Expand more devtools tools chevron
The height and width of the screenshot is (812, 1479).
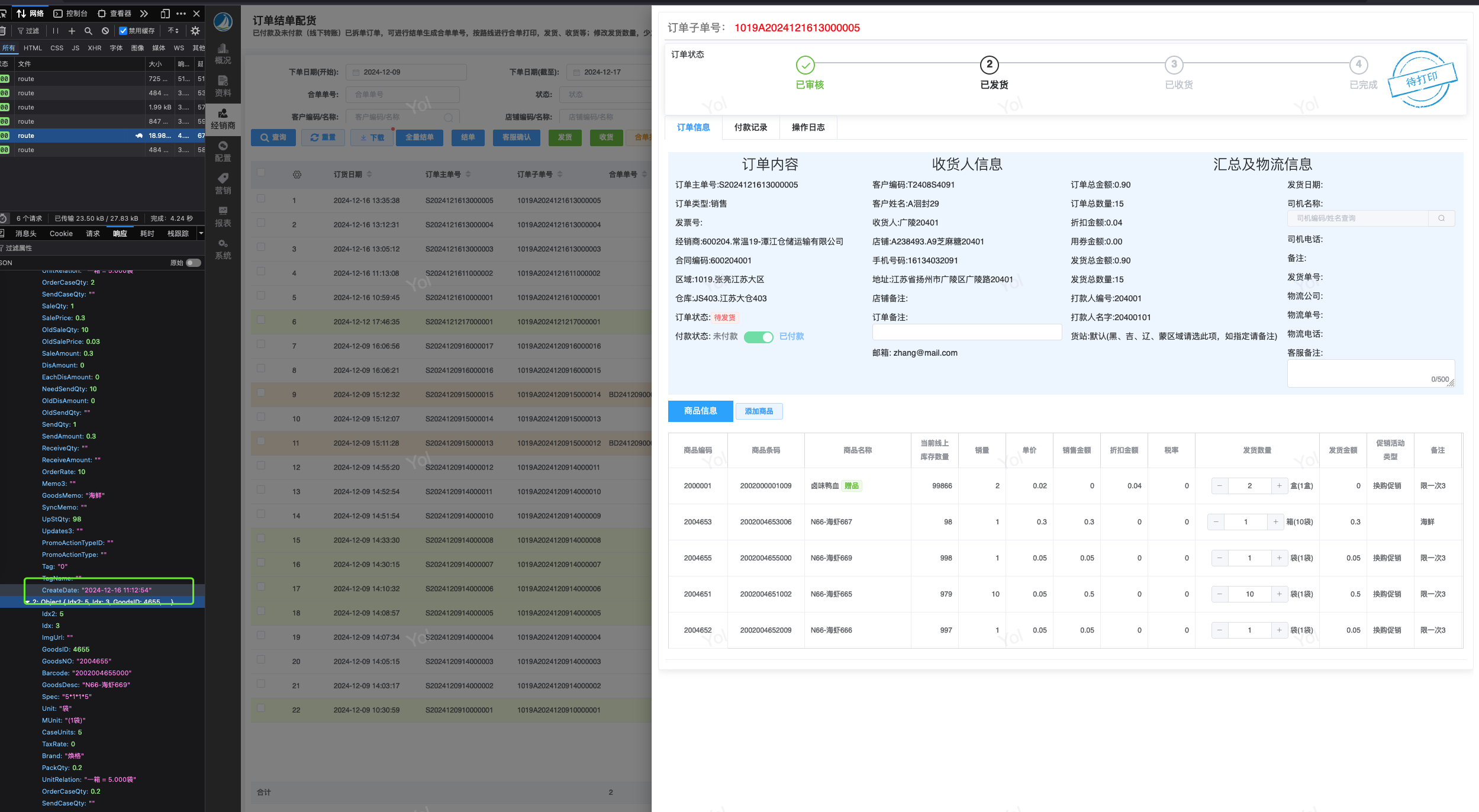[x=144, y=13]
